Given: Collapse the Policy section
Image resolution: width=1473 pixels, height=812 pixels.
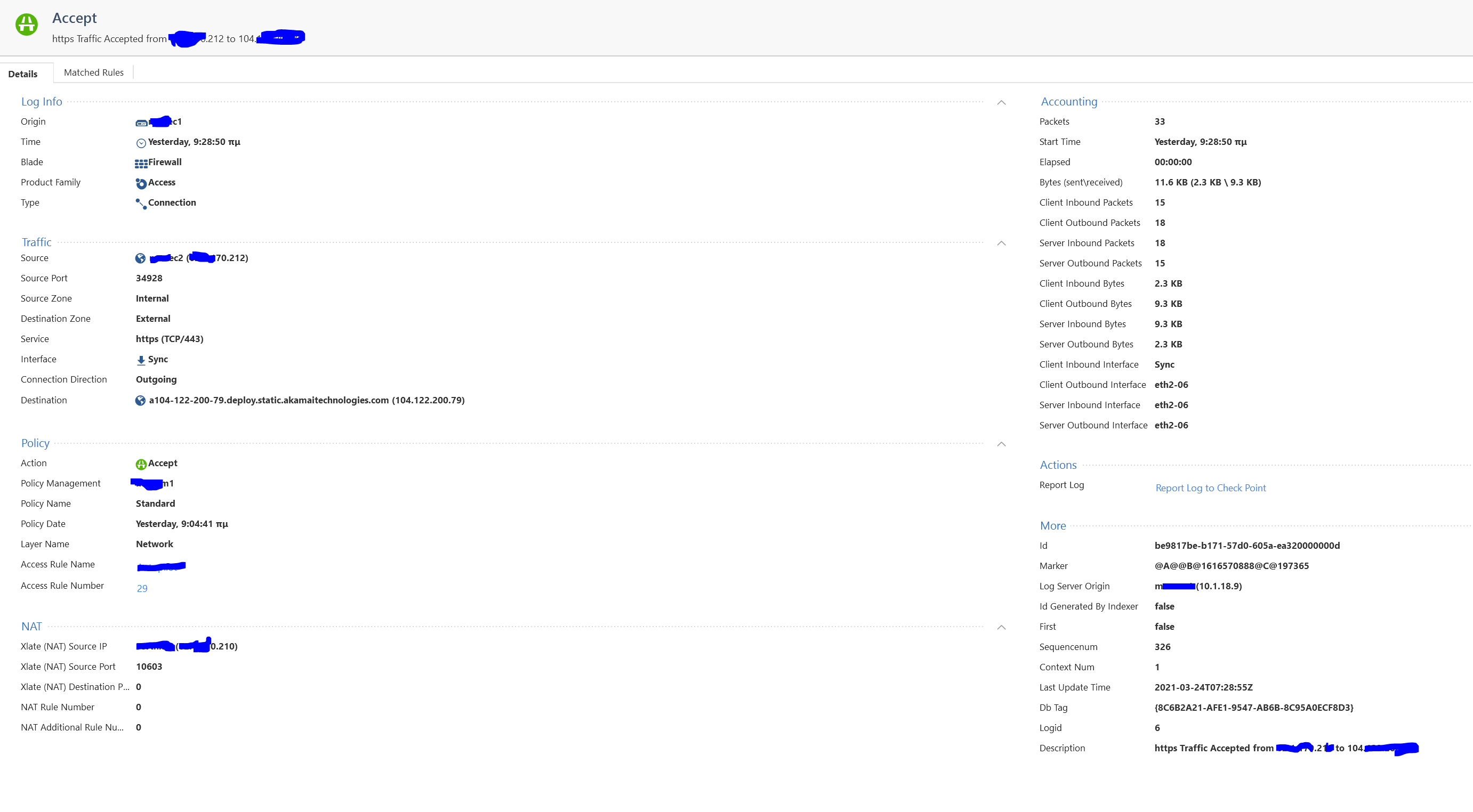Looking at the screenshot, I should (1001, 444).
